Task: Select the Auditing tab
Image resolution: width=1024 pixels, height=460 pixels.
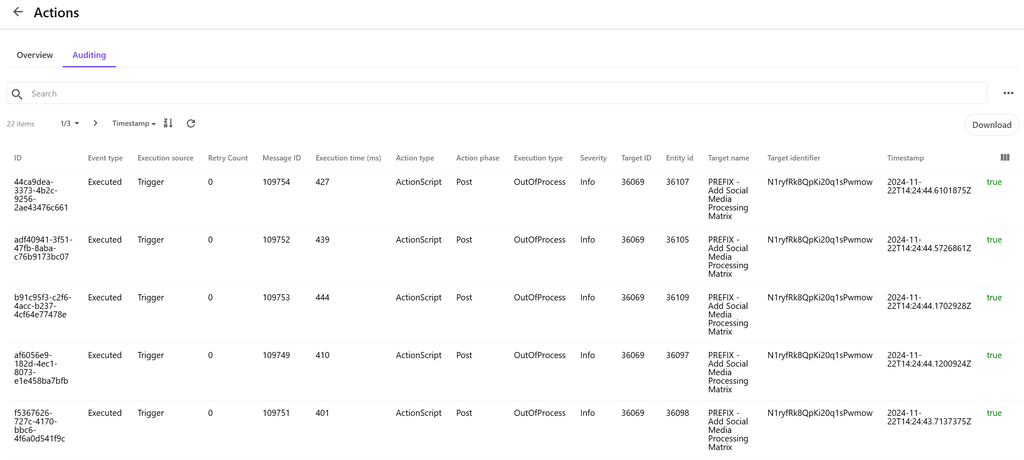Action: tap(89, 55)
